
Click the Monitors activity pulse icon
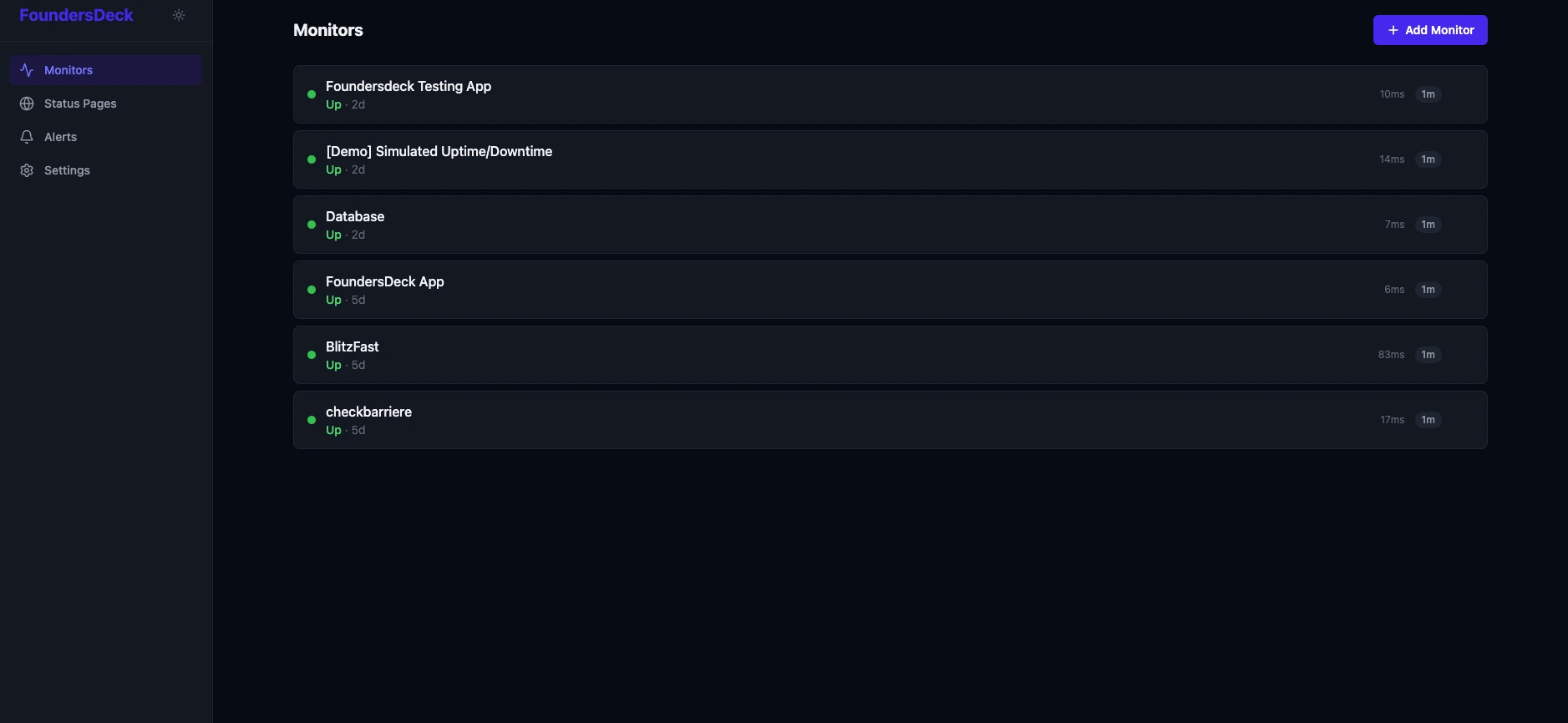(27, 70)
